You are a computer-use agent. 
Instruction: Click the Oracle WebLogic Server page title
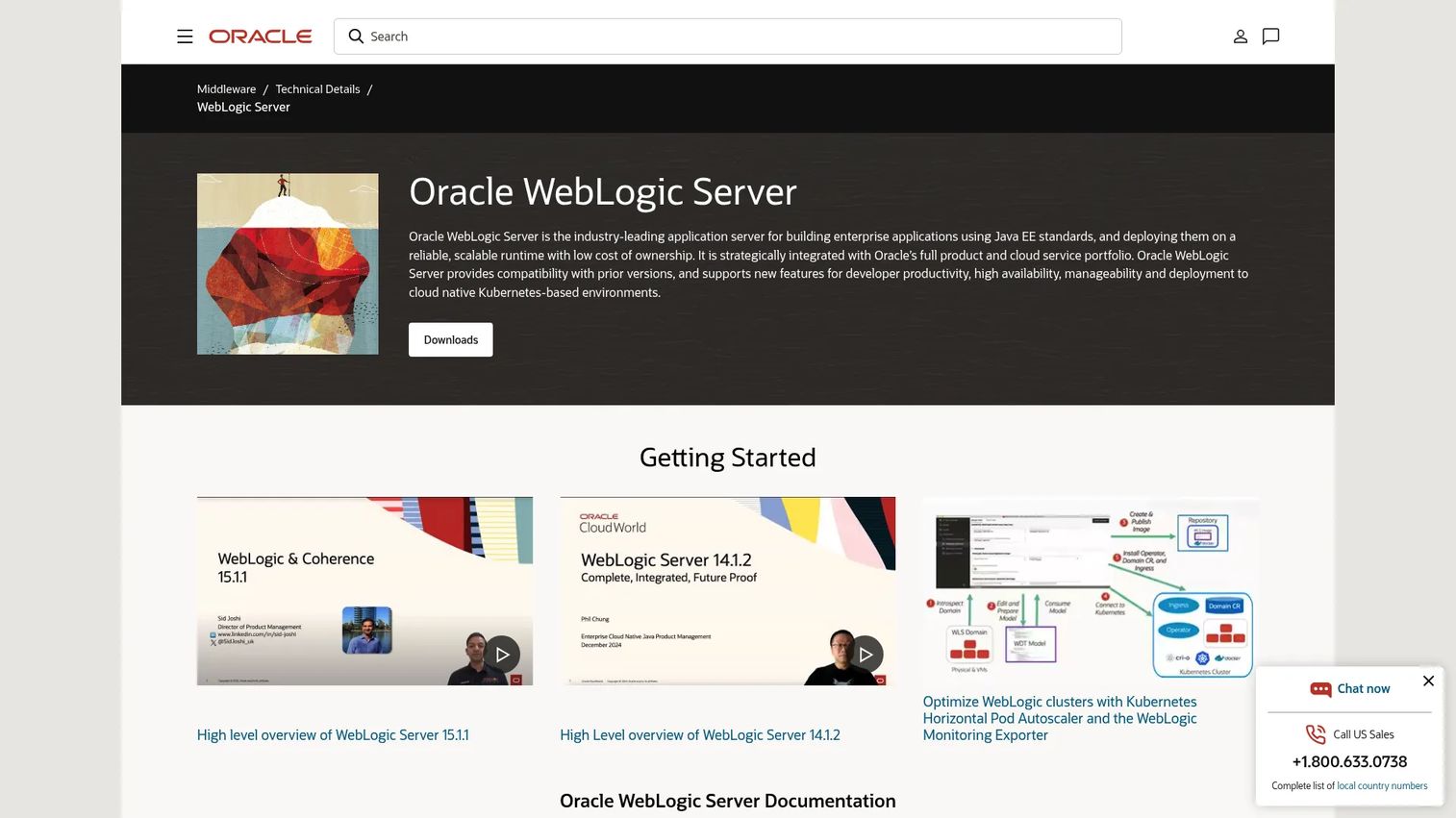[x=603, y=192]
